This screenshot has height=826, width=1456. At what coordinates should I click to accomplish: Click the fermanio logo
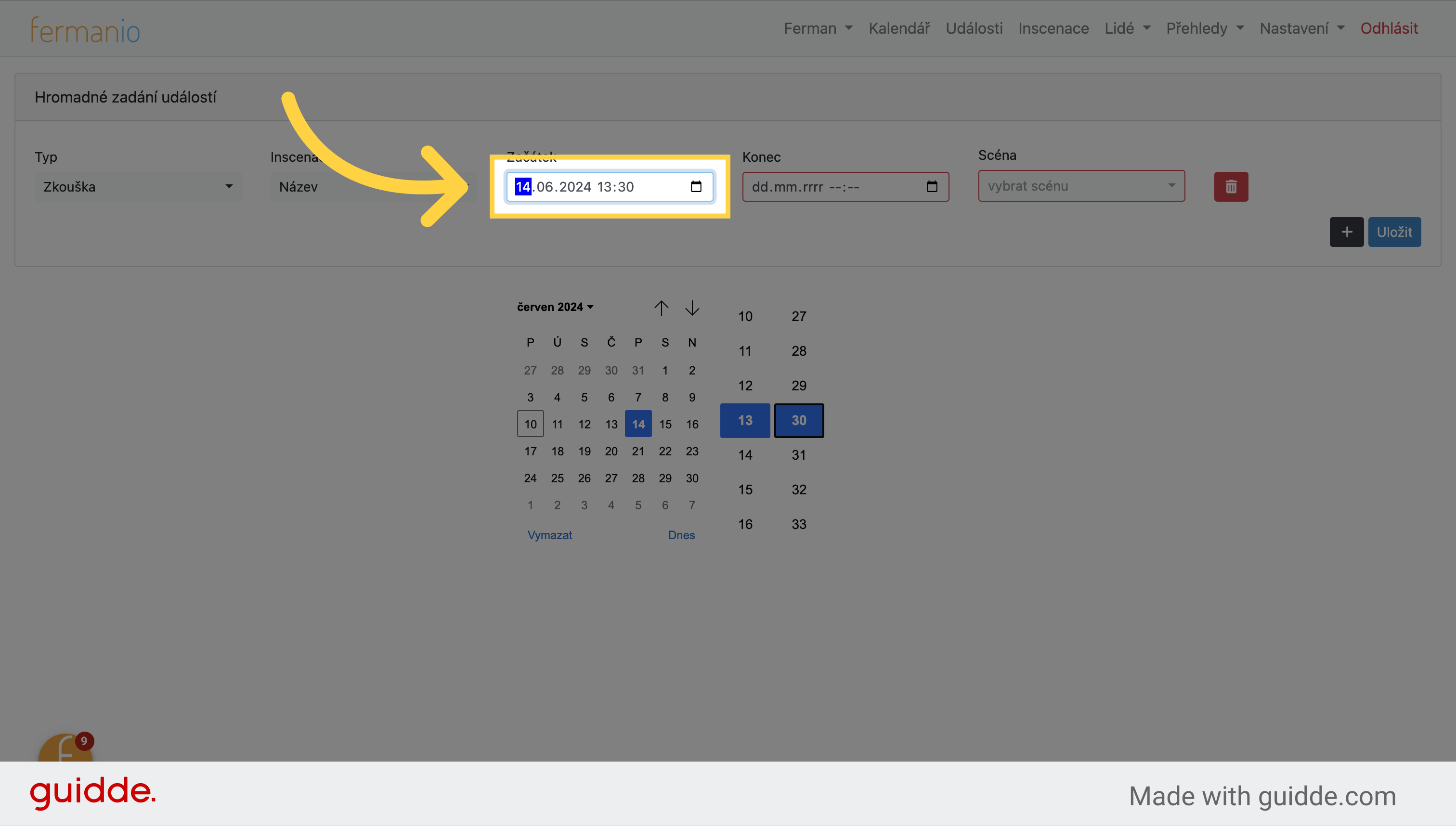[85, 30]
